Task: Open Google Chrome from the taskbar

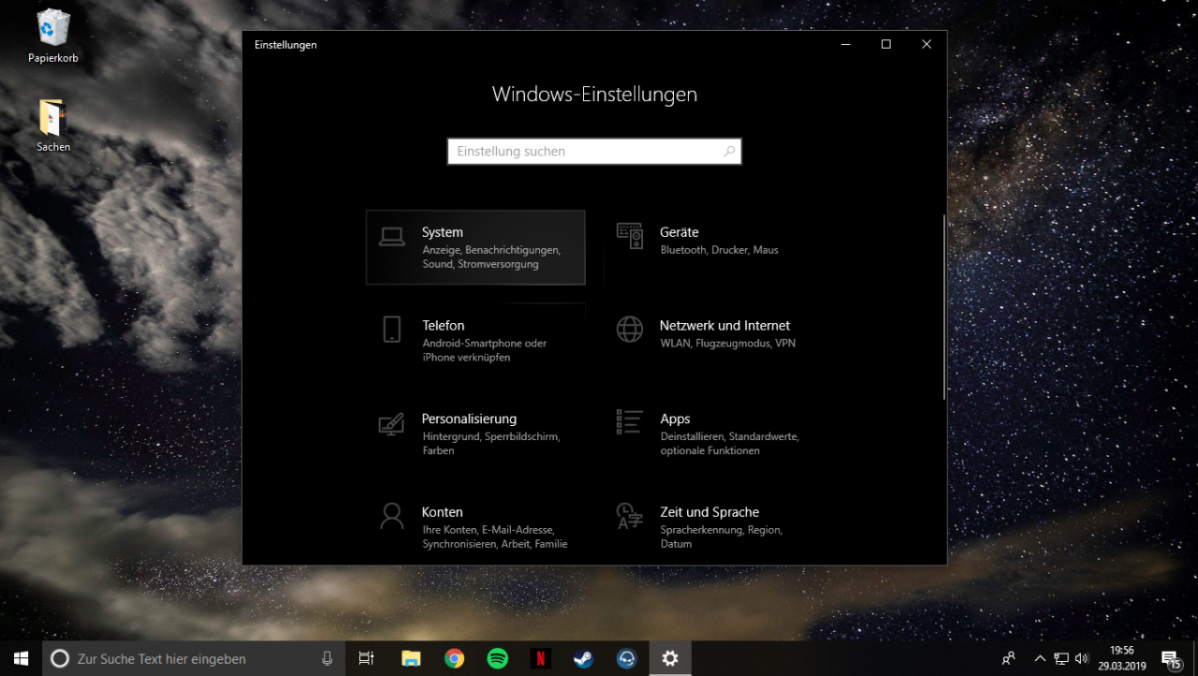Action: 455,658
